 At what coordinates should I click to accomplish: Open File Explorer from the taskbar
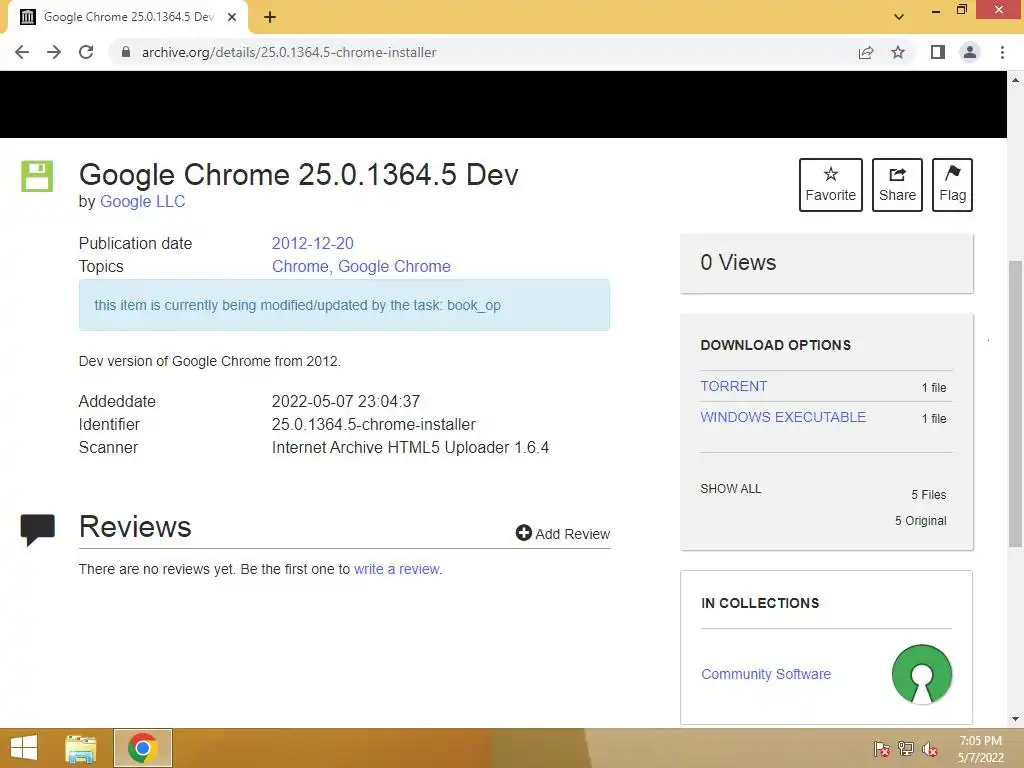[x=81, y=748]
